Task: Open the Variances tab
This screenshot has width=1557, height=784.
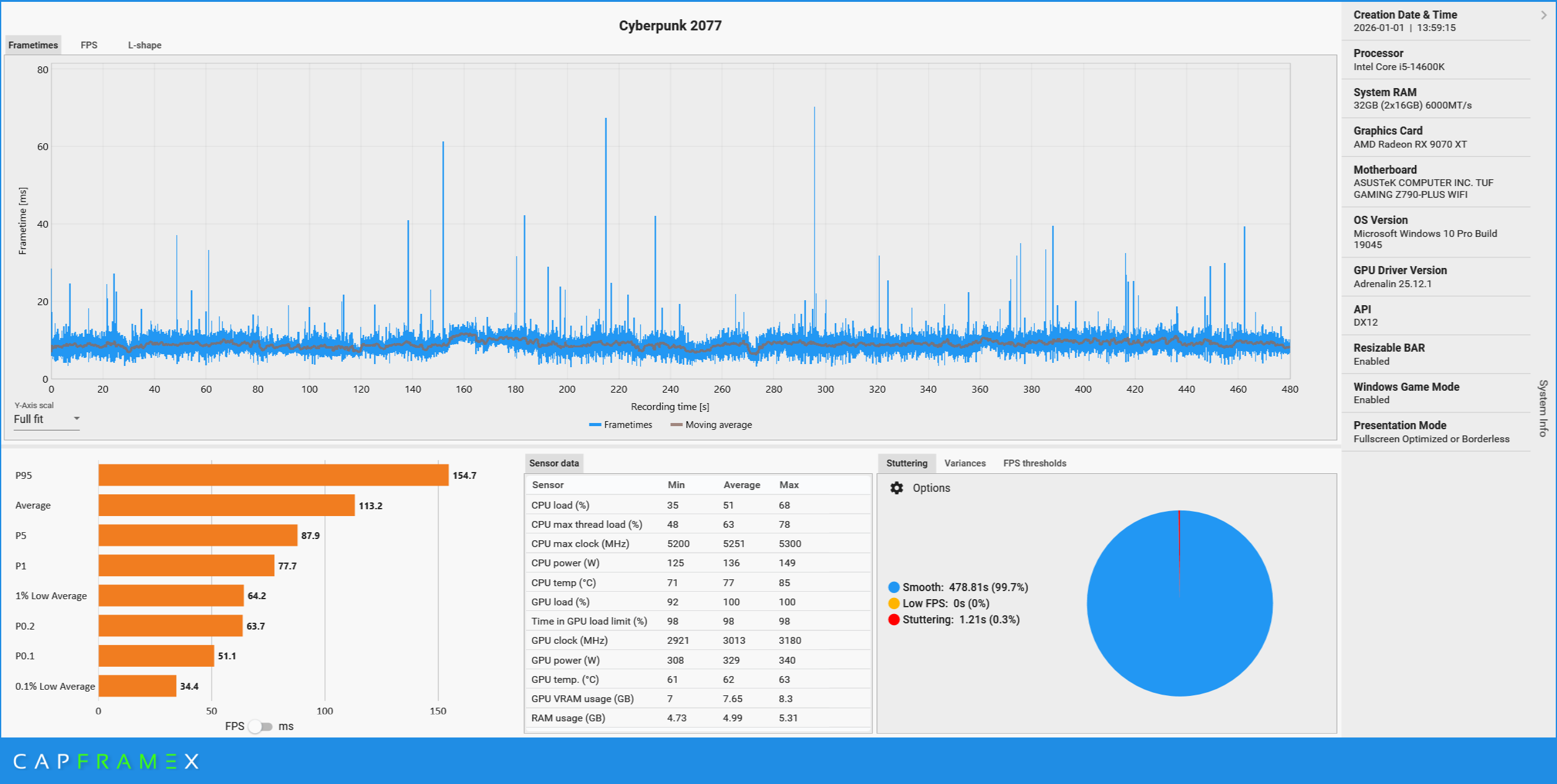Action: pos(965,463)
